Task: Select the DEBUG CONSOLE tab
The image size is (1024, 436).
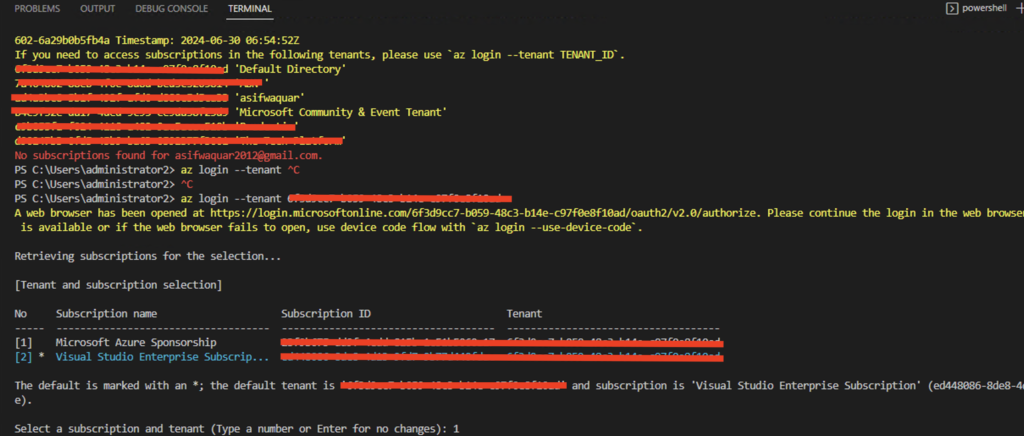Action: coord(172,9)
